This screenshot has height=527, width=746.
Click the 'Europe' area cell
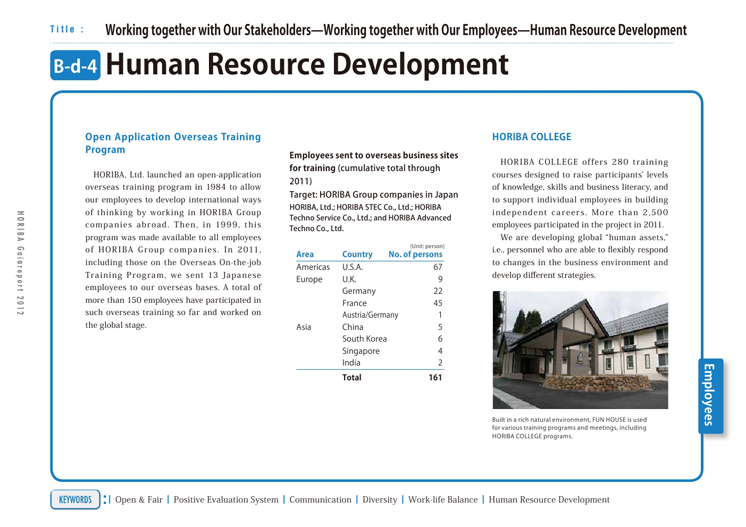[309, 279]
